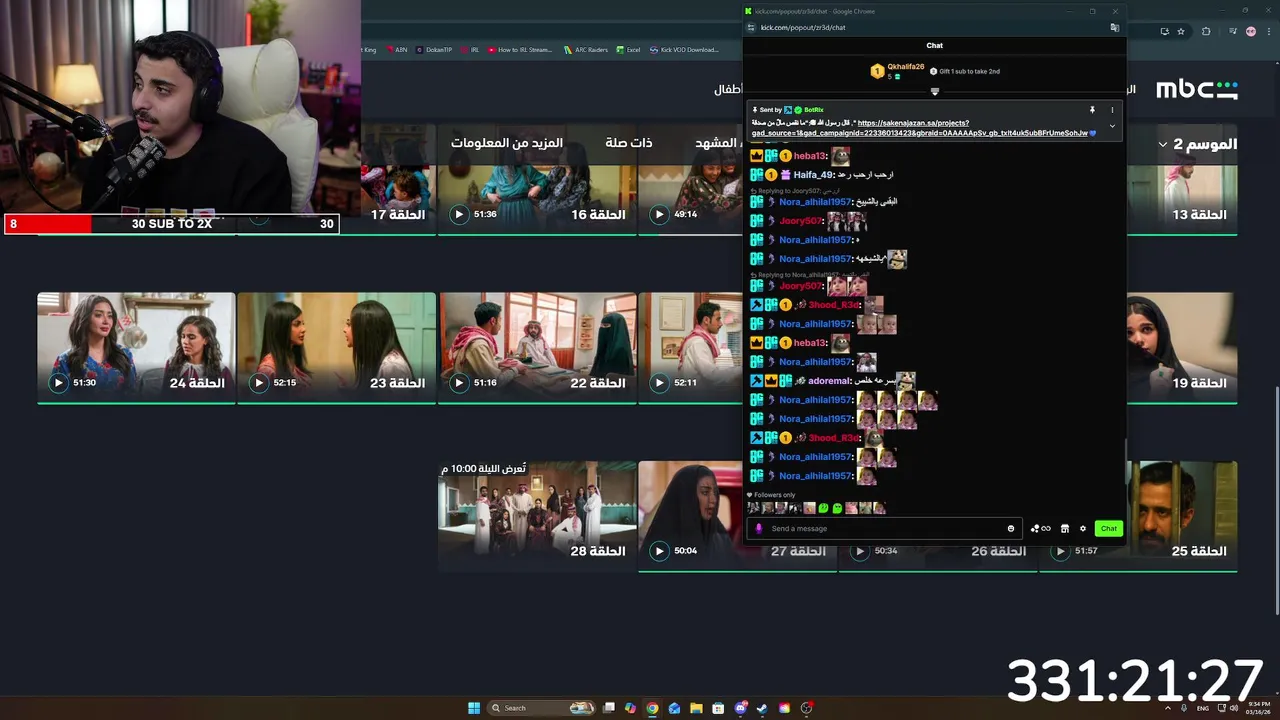1280x720 pixels.
Task: Click Haifa_49 username in chat
Action: (x=813, y=175)
